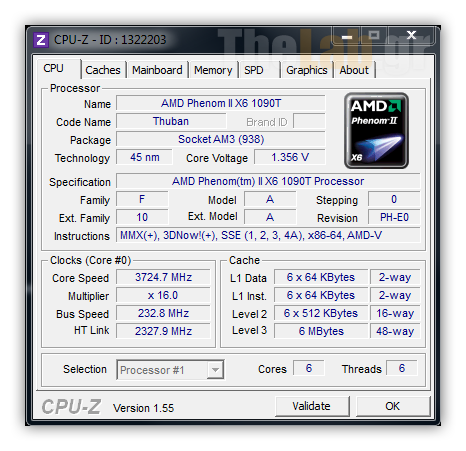Click the L1 Inst. size 6 x 64 KBytes
466x451 pixels.
(x=321, y=295)
